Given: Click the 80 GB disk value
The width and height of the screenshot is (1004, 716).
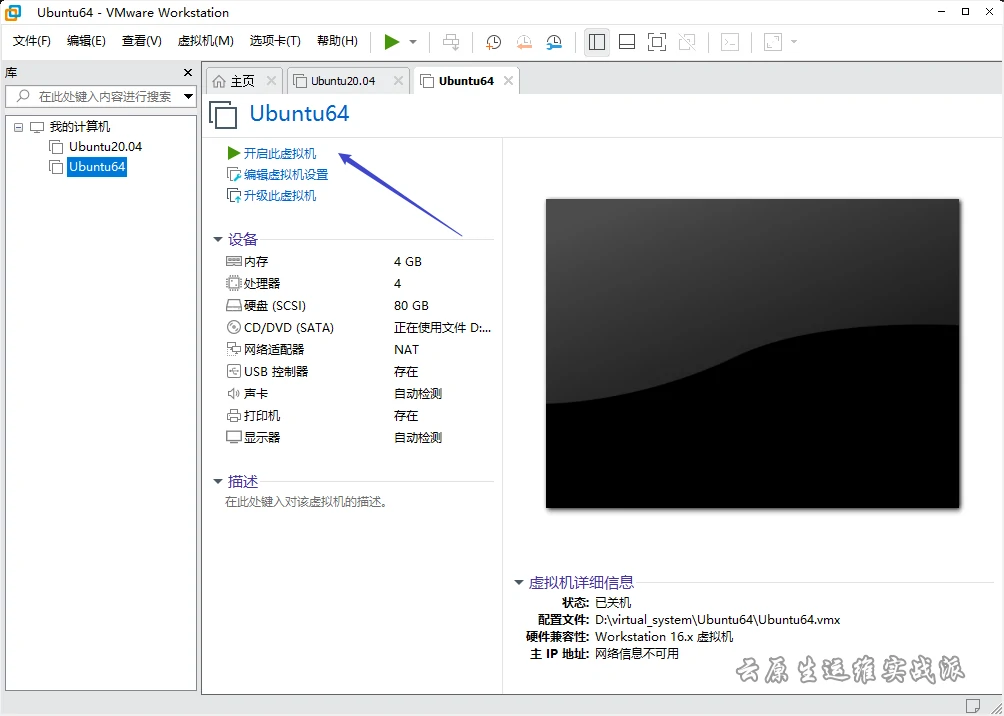Looking at the screenshot, I should pos(411,305).
